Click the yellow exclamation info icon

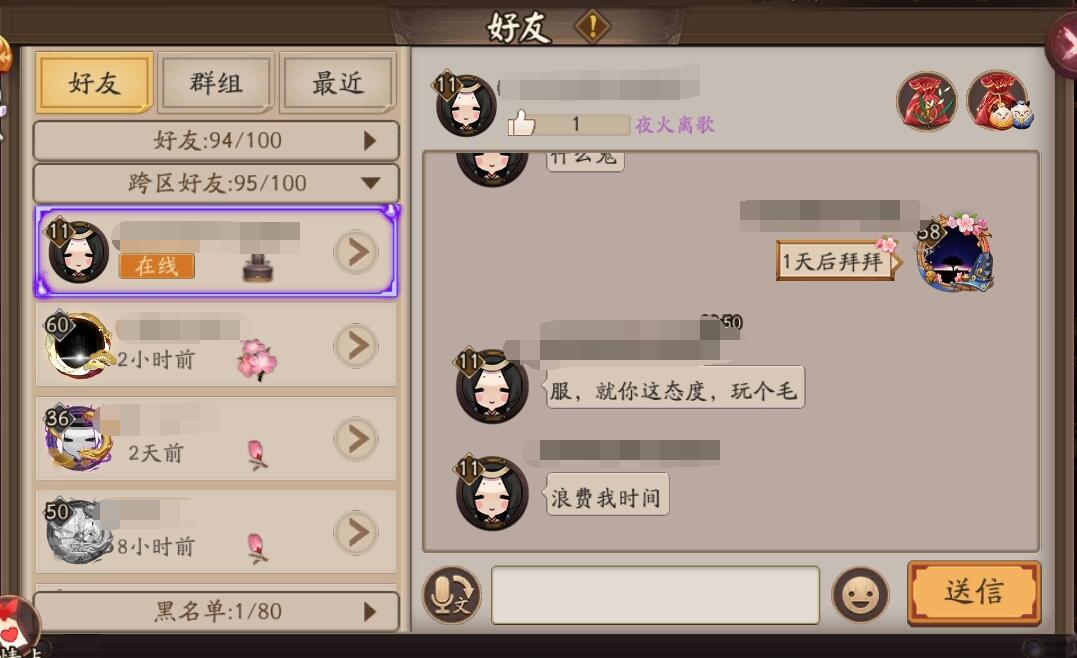click(592, 27)
